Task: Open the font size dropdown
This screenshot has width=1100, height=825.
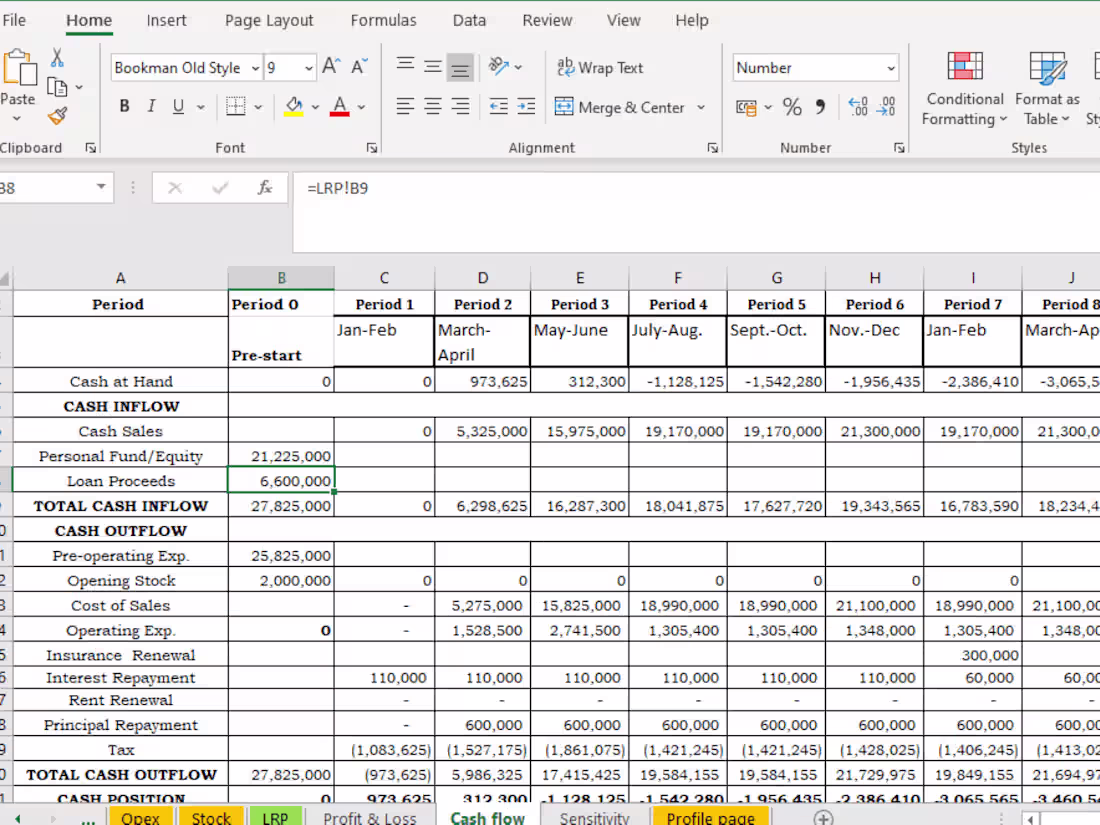Action: click(x=305, y=67)
